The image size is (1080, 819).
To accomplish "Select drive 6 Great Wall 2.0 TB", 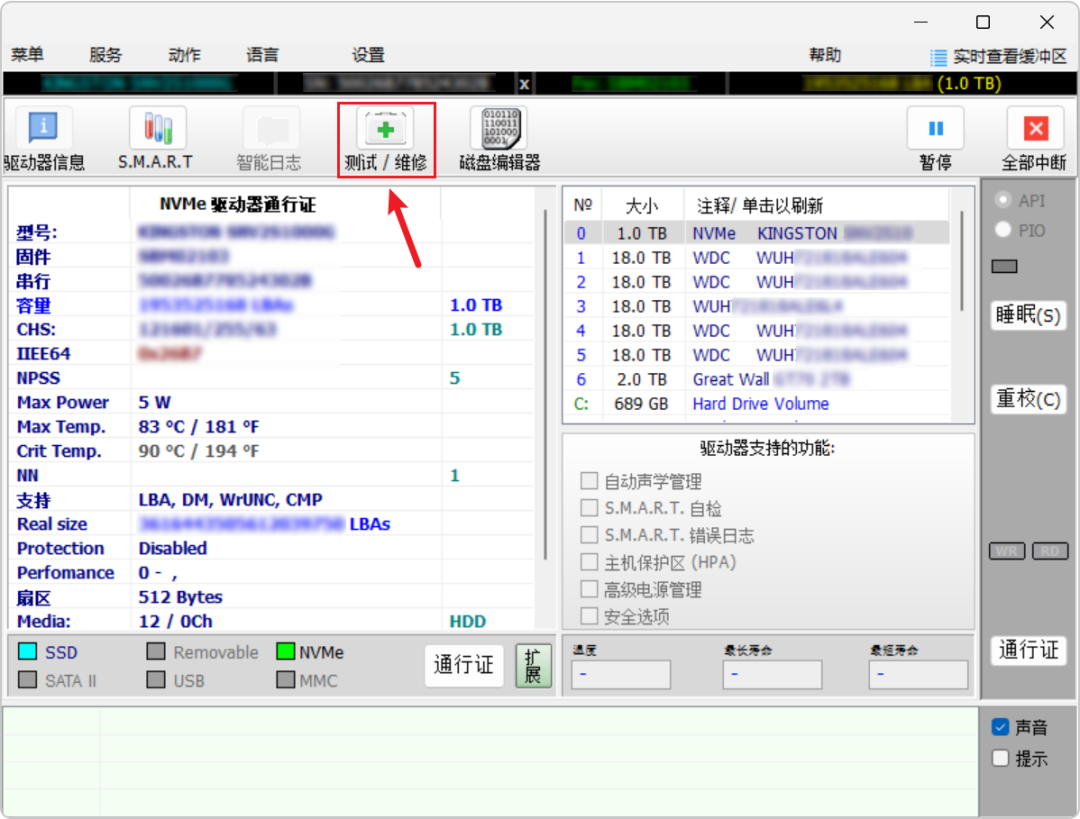I will pos(756,380).
